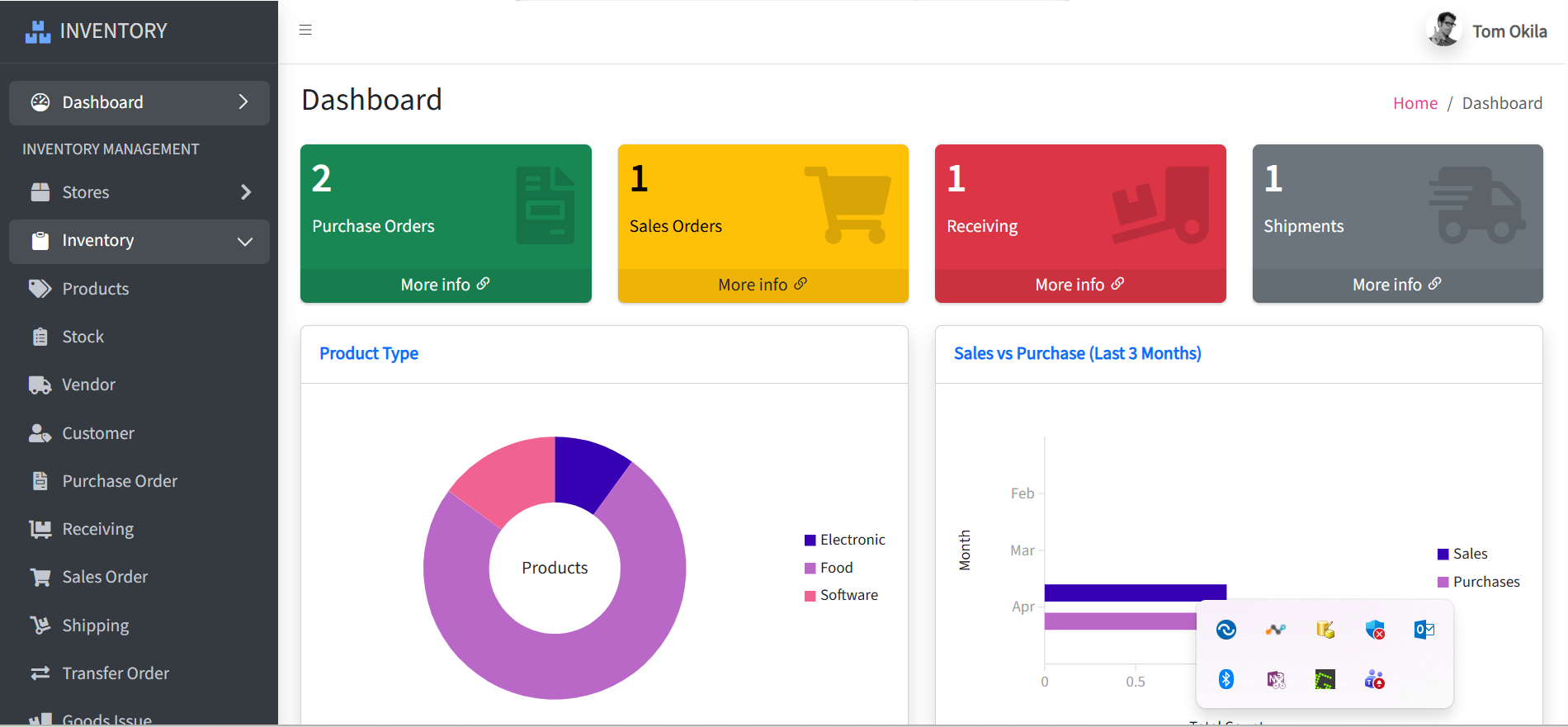
Task: Toggle Electronic legend entry in pie chart
Action: click(844, 540)
